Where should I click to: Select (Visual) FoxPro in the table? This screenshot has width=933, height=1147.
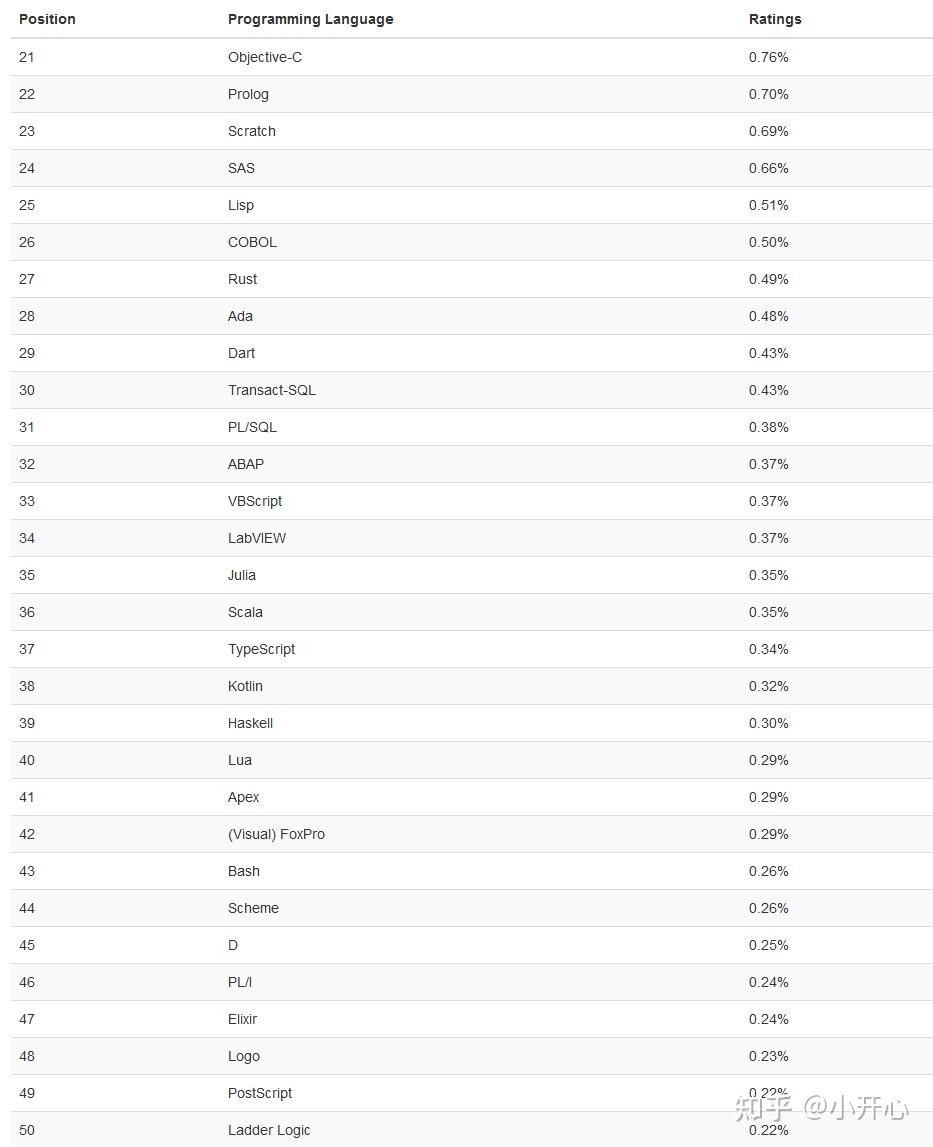(x=276, y=834)
